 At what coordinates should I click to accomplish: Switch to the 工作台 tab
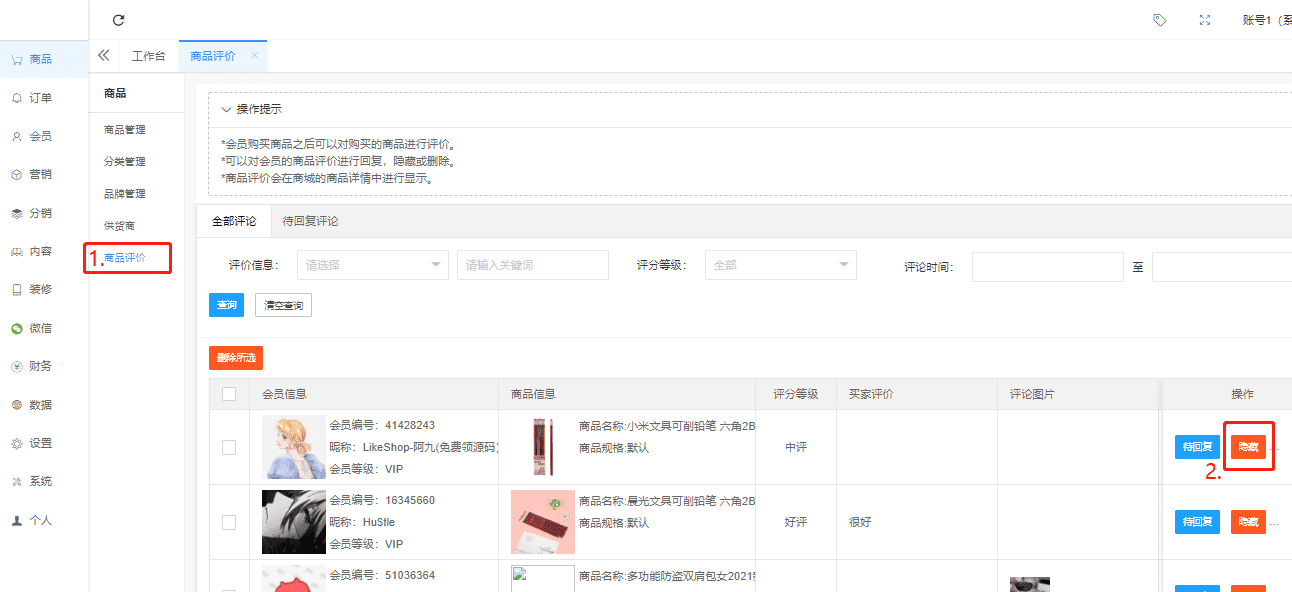[x=148, y=56]
